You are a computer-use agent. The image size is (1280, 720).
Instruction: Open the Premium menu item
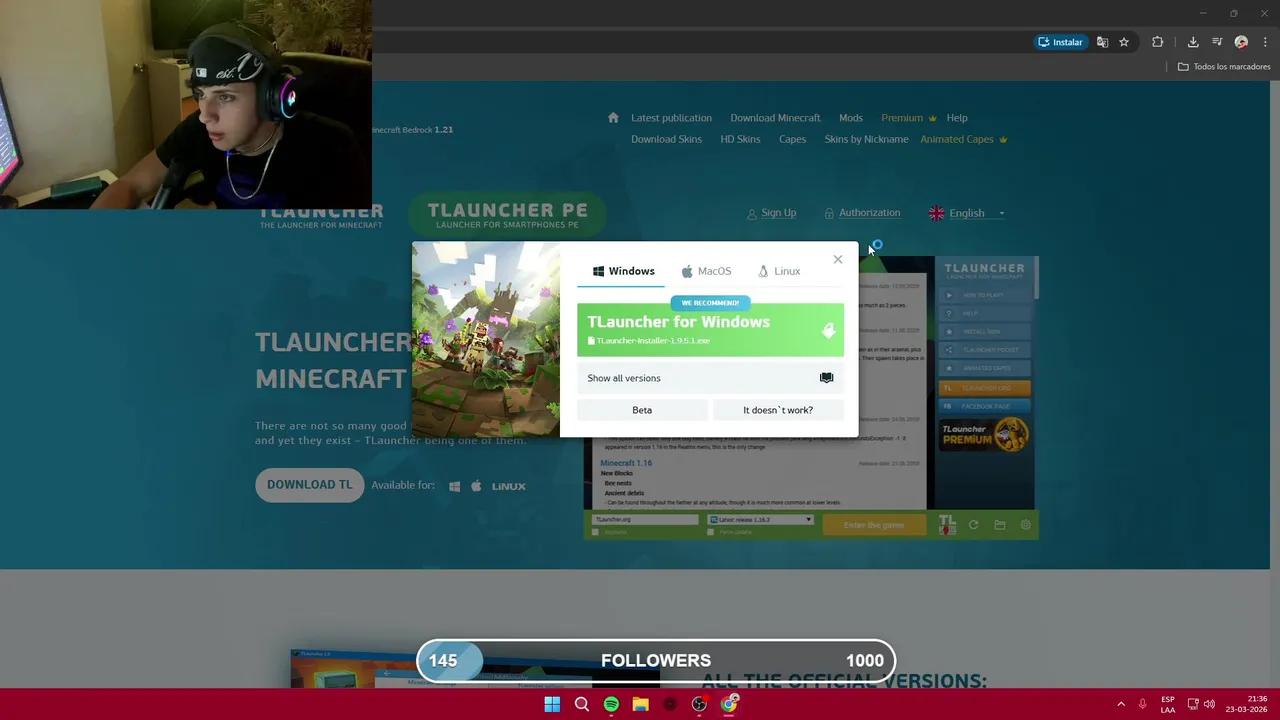[908, 118]
